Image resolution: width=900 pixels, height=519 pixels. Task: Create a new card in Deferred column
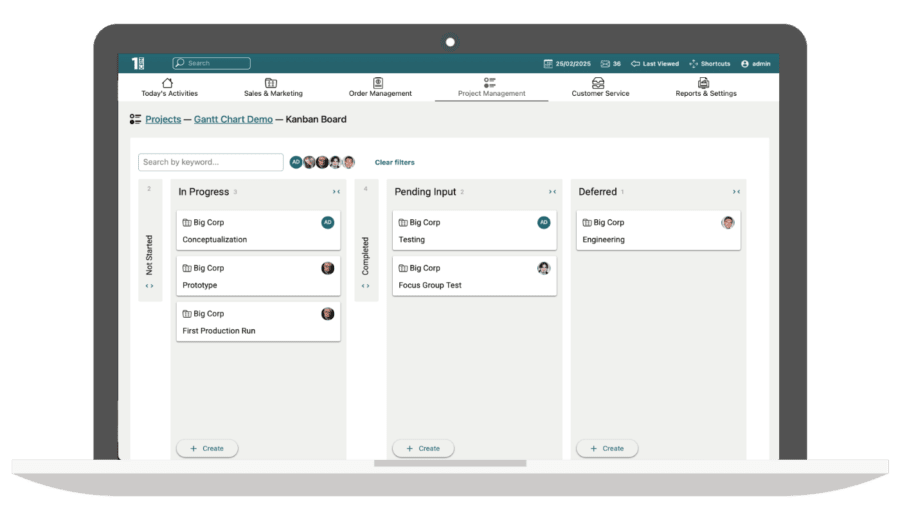click(x=607, y=448)
